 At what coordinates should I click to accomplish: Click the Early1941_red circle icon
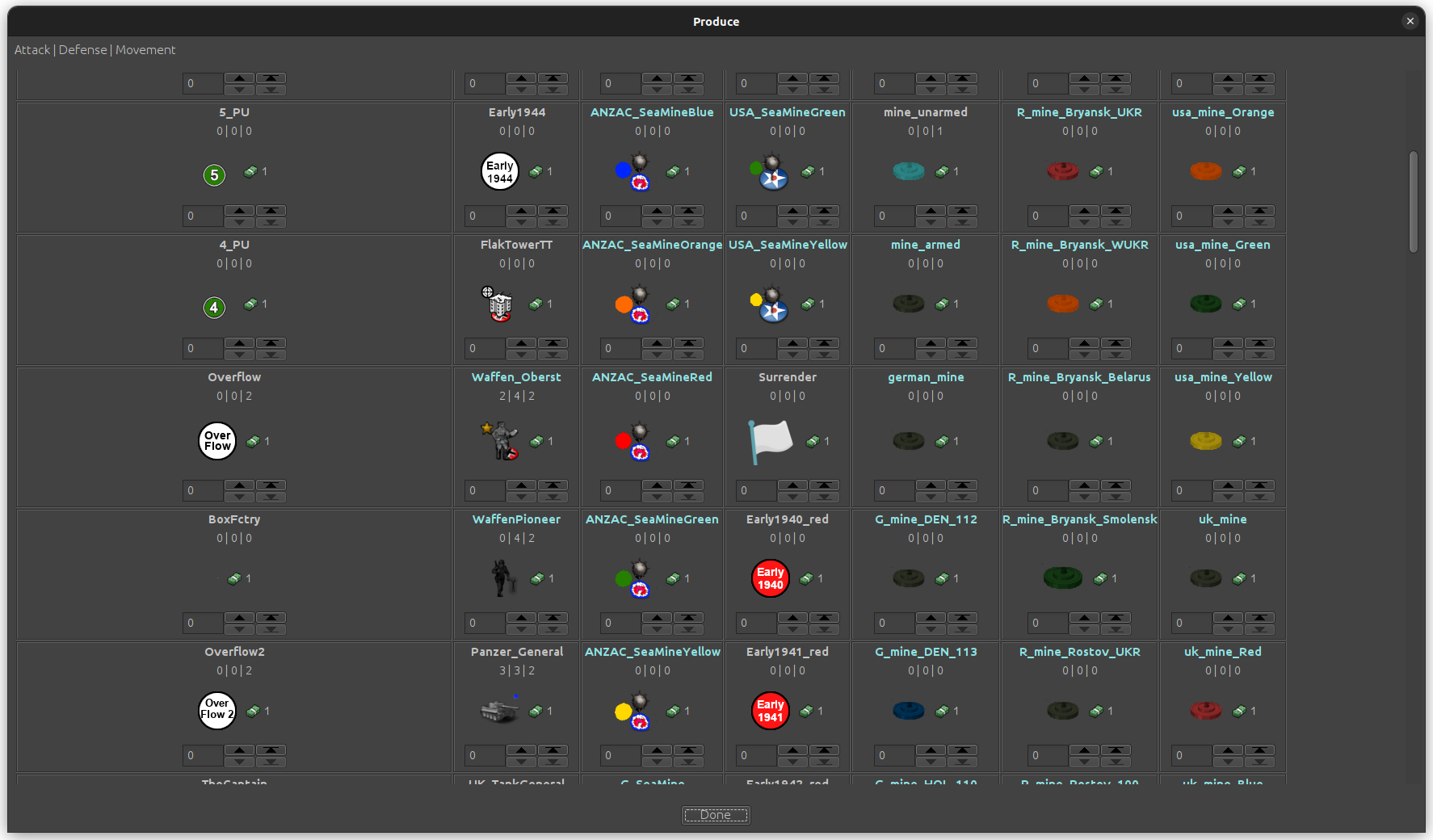point(771,711)
